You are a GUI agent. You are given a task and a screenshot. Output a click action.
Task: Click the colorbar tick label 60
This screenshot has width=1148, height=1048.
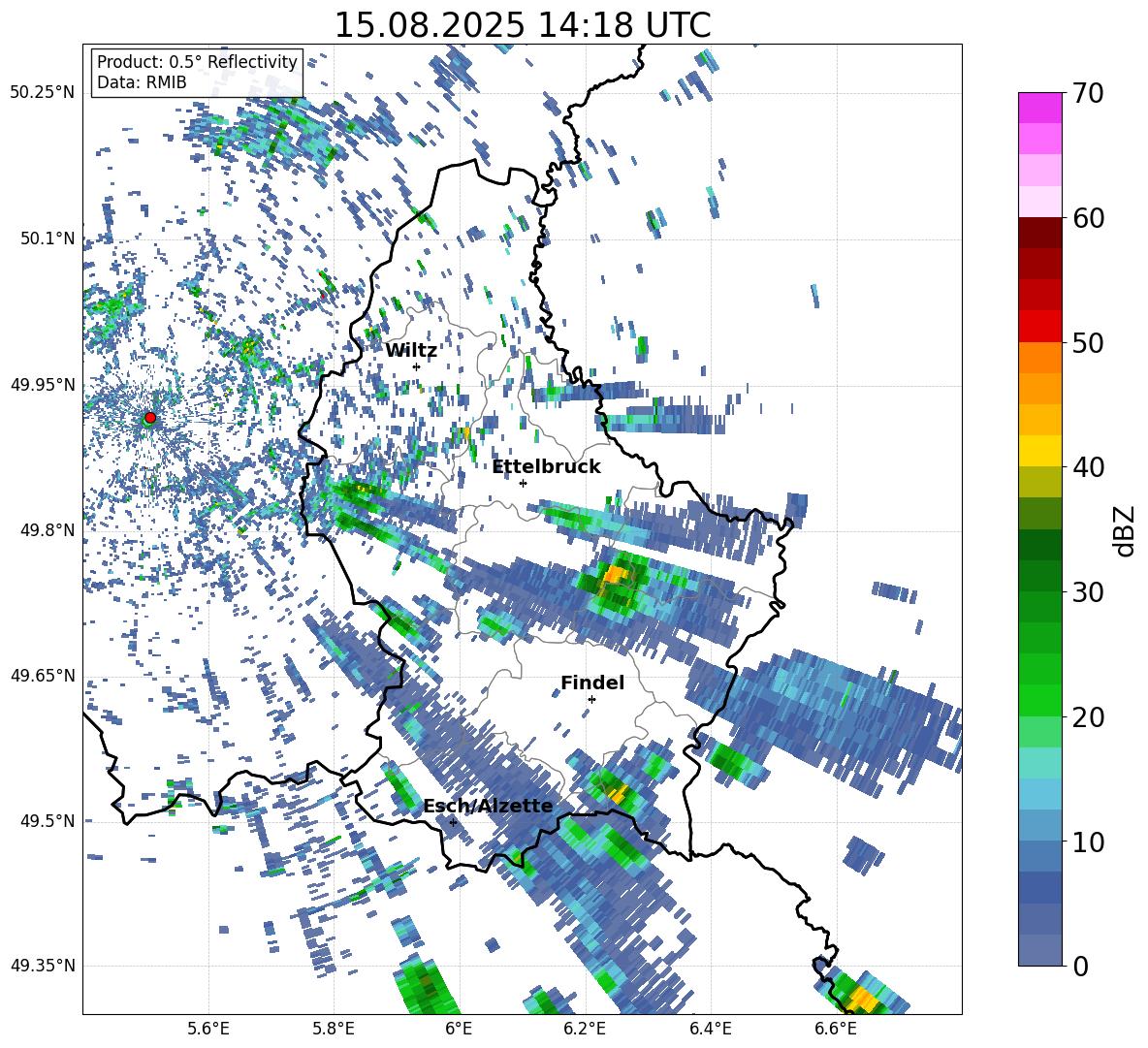1088,218
